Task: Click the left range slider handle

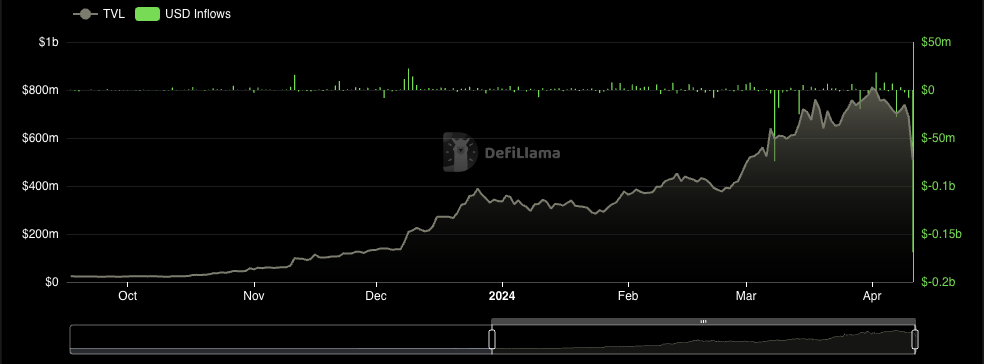Action: [x=492, y=339]
